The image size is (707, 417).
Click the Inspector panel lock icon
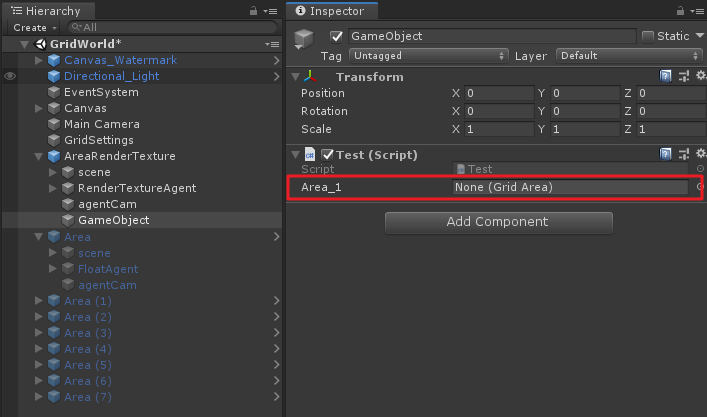click(x=680, y=11)
